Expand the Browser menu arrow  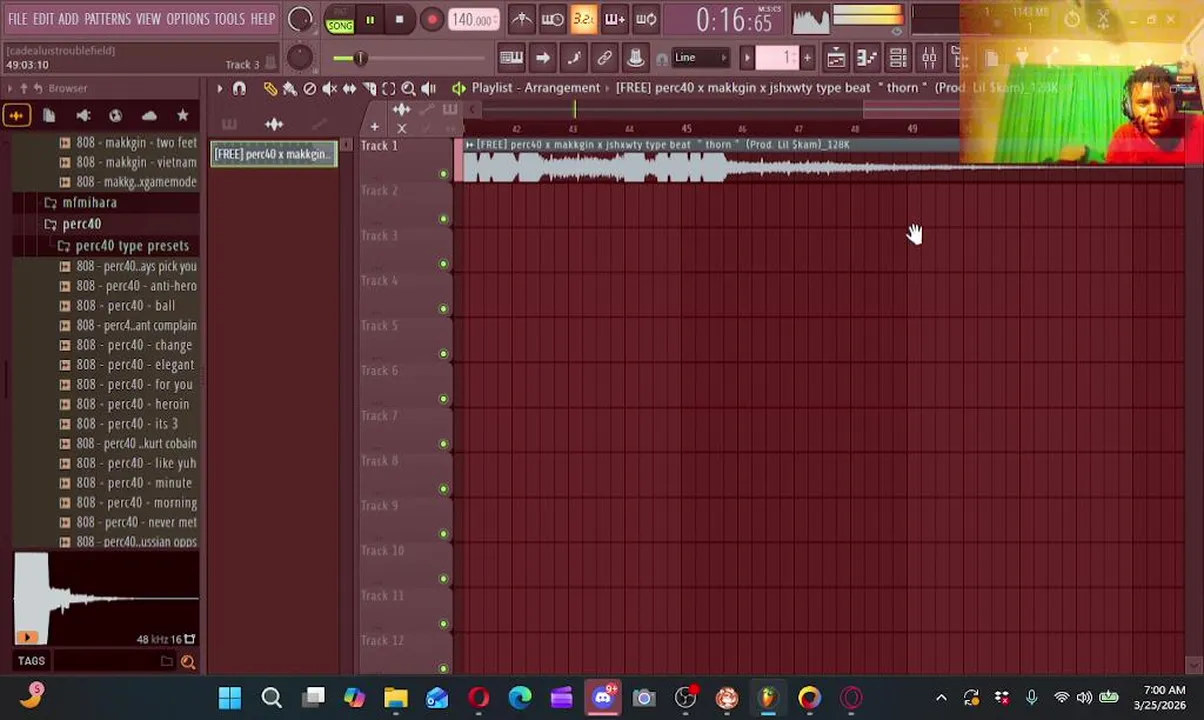(10, 89)
